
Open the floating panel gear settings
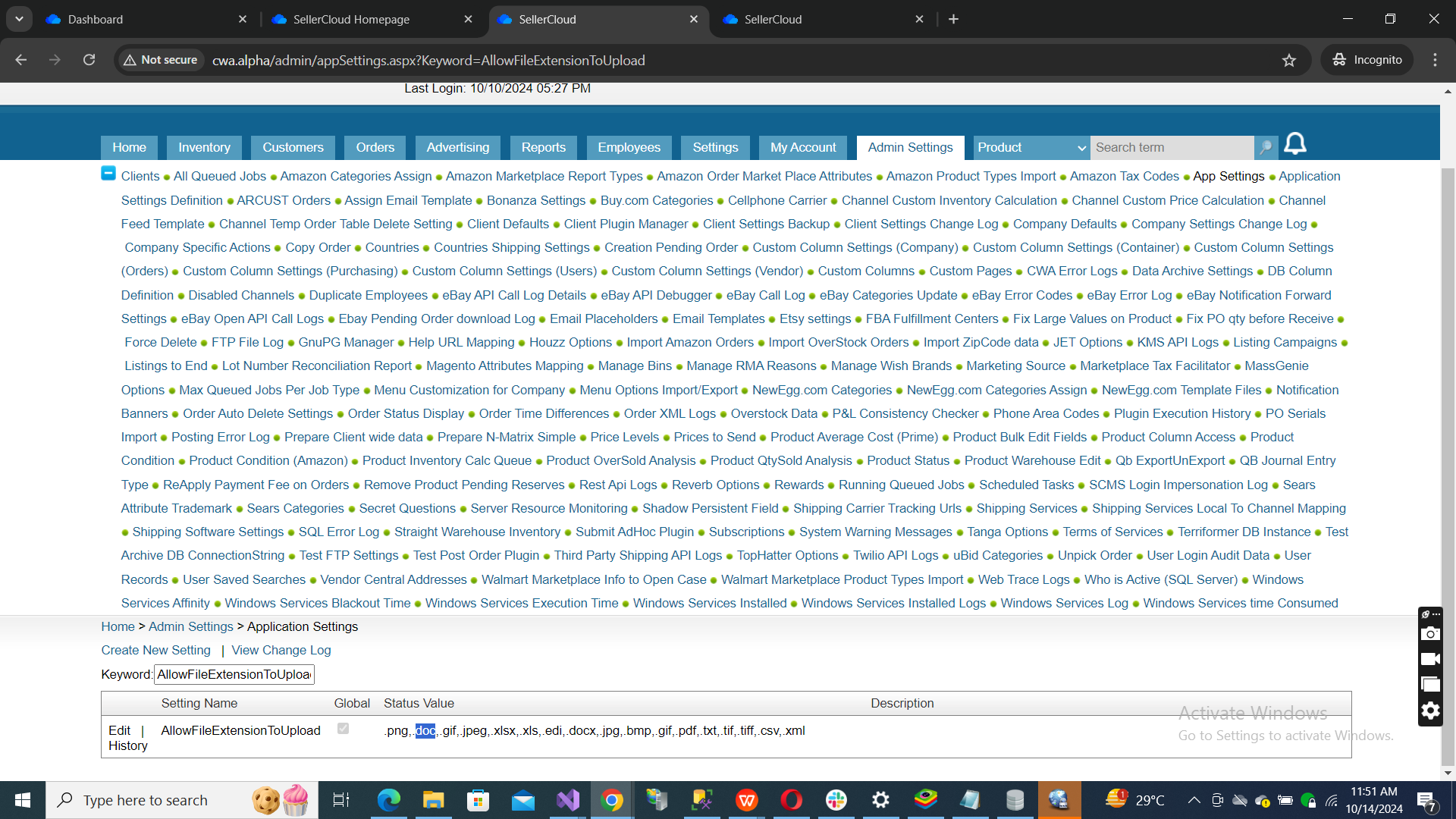1430,711
